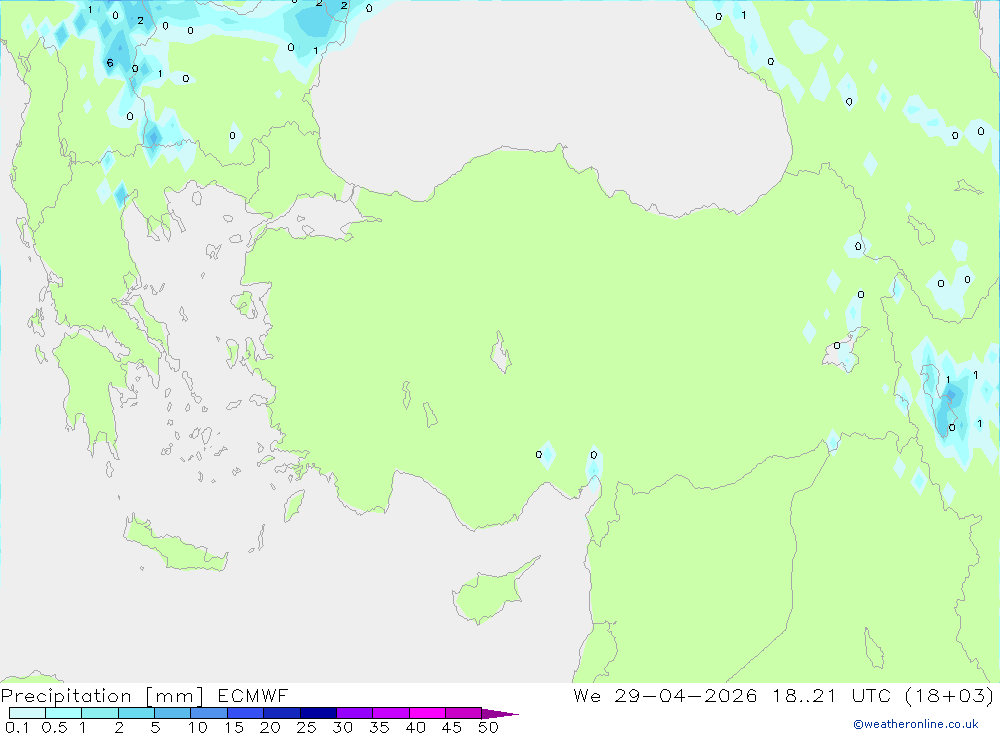Click the 10–15 mm legend color swatch

(x=209, y=713)
